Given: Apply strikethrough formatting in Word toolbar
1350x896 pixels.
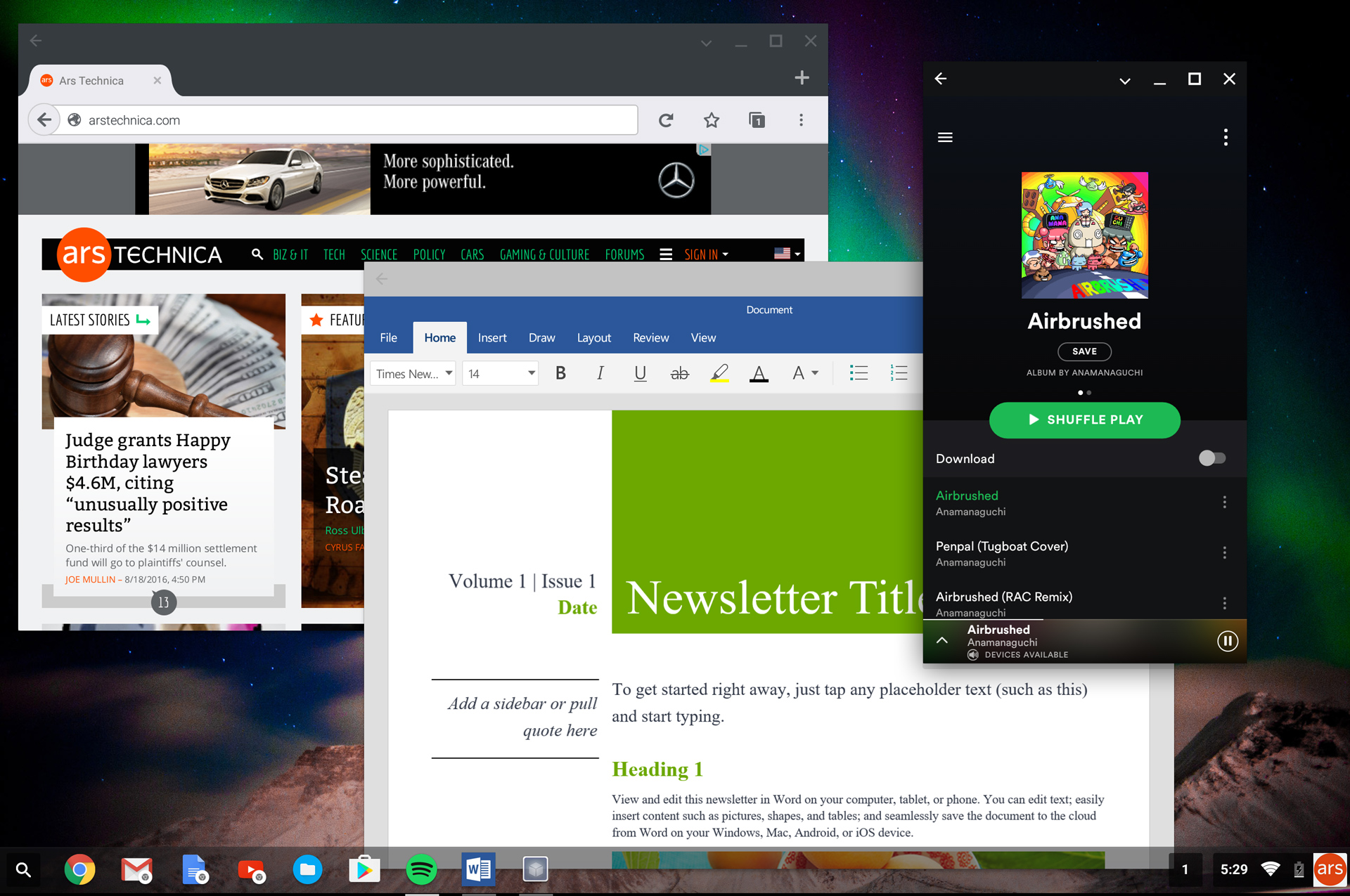Looking at the screenshot, I should point(679,373).
